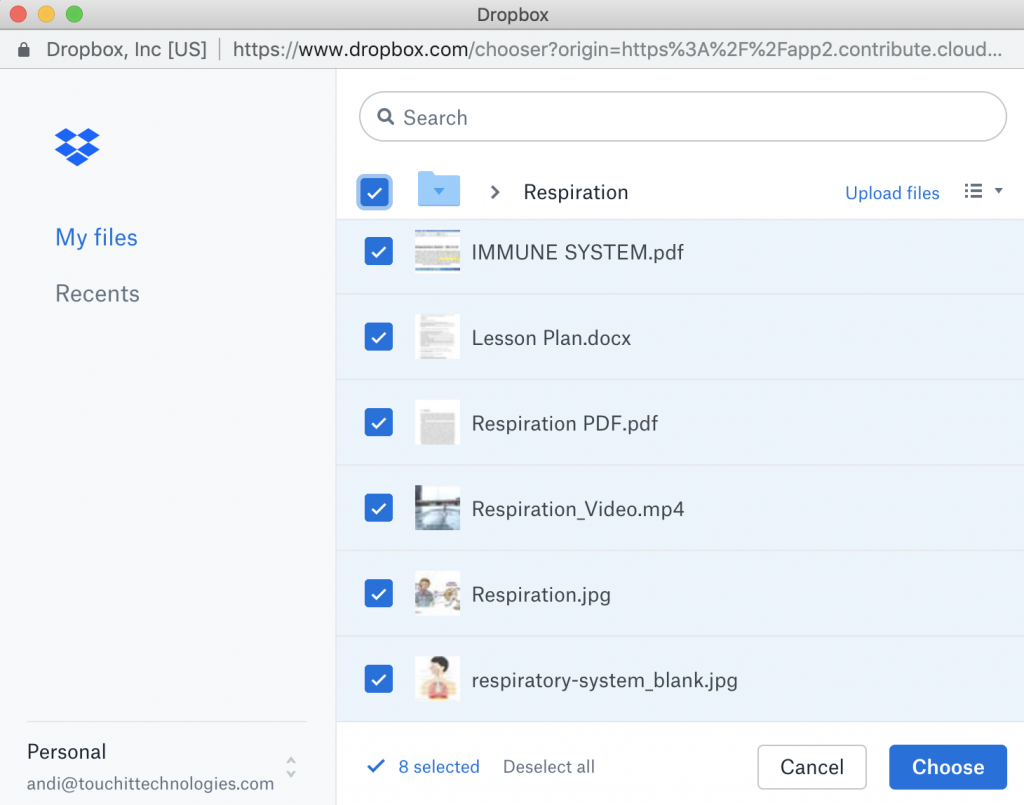Click the Lesson Plan.docx thumbnail
Viewport: 1024px width, 805px height.
click(x=438, y=337)
